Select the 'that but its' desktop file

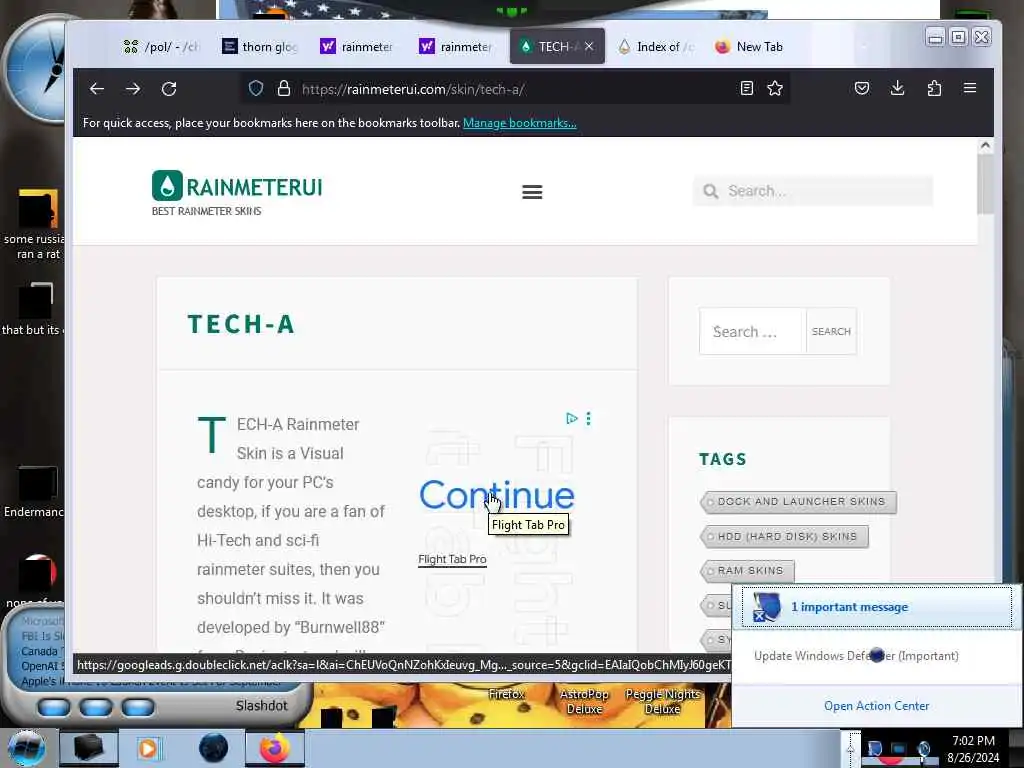(x=33, y=309)
